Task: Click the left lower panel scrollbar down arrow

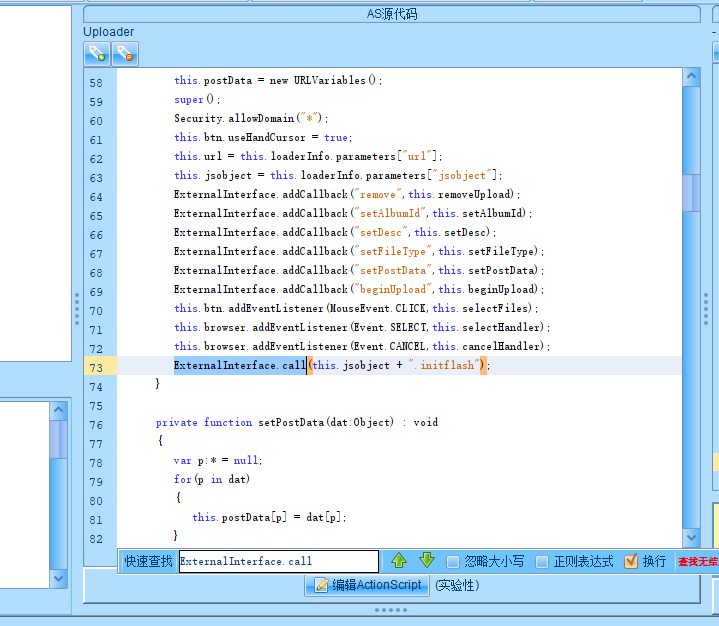Action: [58, 579]
